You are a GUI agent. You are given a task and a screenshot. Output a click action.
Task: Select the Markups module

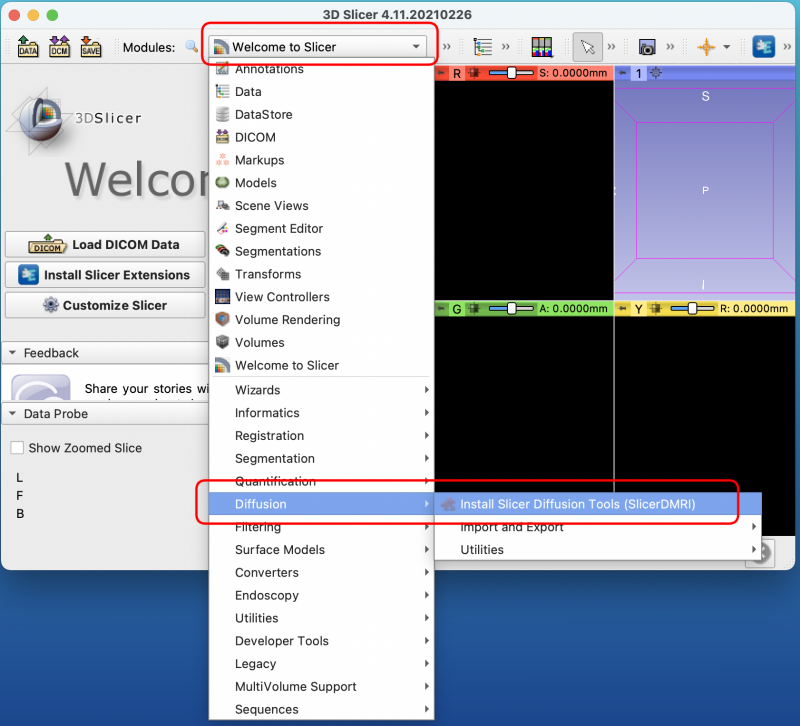coord(321,160)
